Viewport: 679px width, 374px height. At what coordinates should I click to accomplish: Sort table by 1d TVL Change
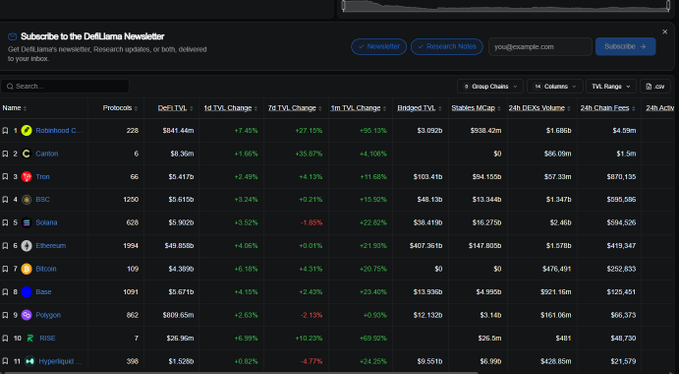230,108
